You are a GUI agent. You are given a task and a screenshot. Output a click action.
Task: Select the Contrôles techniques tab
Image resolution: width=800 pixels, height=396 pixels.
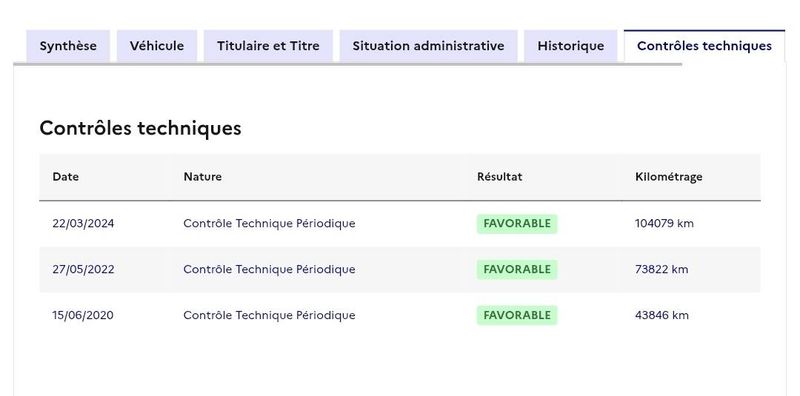[704, 46]
